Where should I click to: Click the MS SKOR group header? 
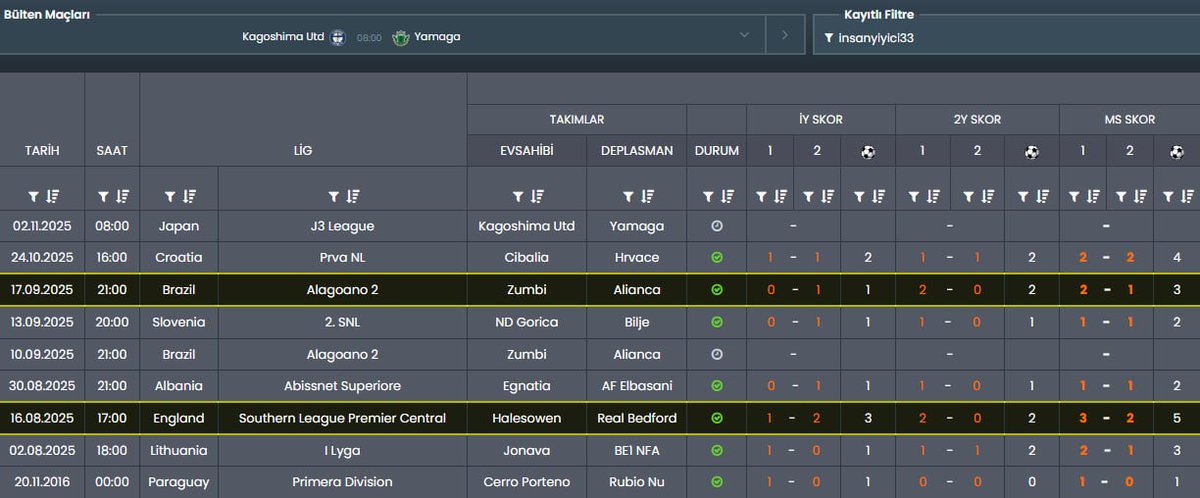coord(1129,119)
